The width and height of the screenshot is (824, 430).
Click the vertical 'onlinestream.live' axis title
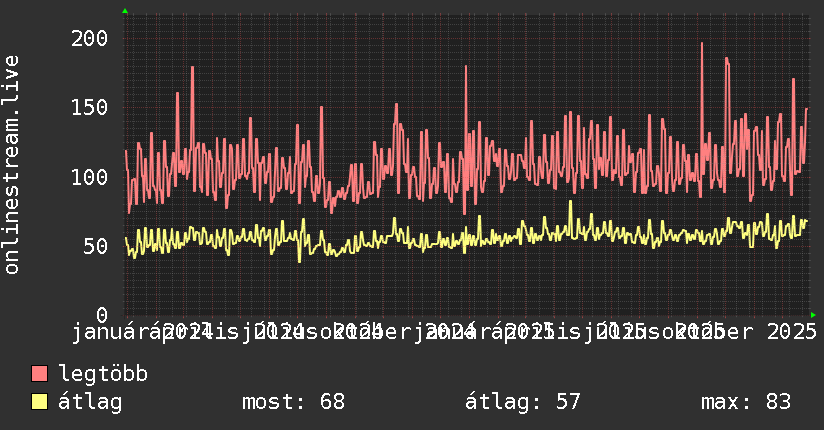click(x=11, y=165)
